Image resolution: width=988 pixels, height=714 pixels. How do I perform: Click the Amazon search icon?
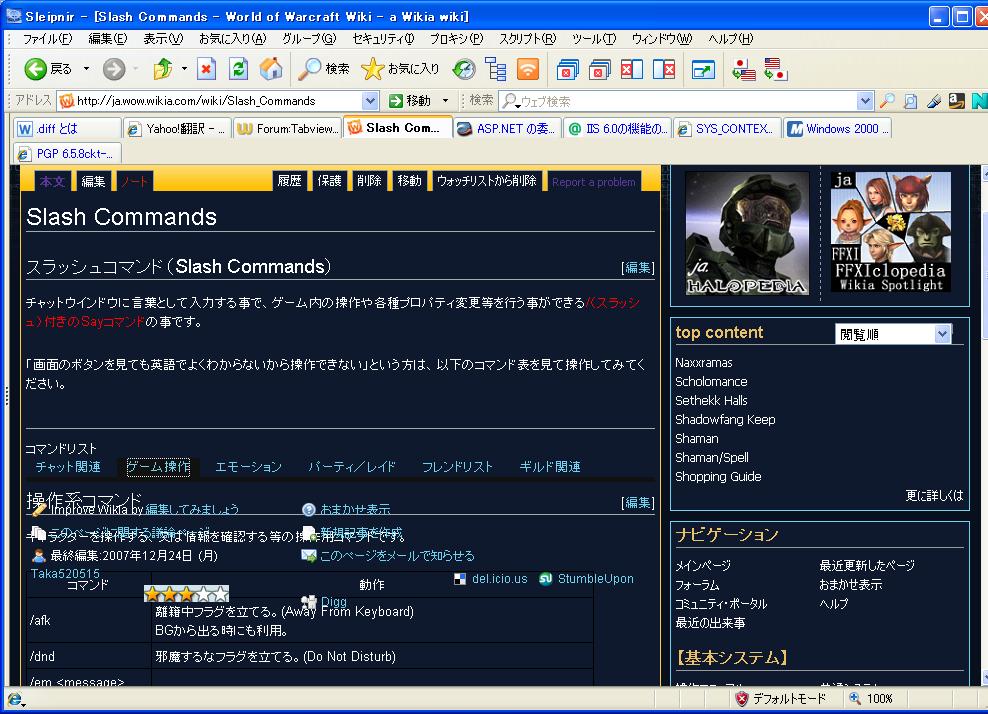click(956, 101)
